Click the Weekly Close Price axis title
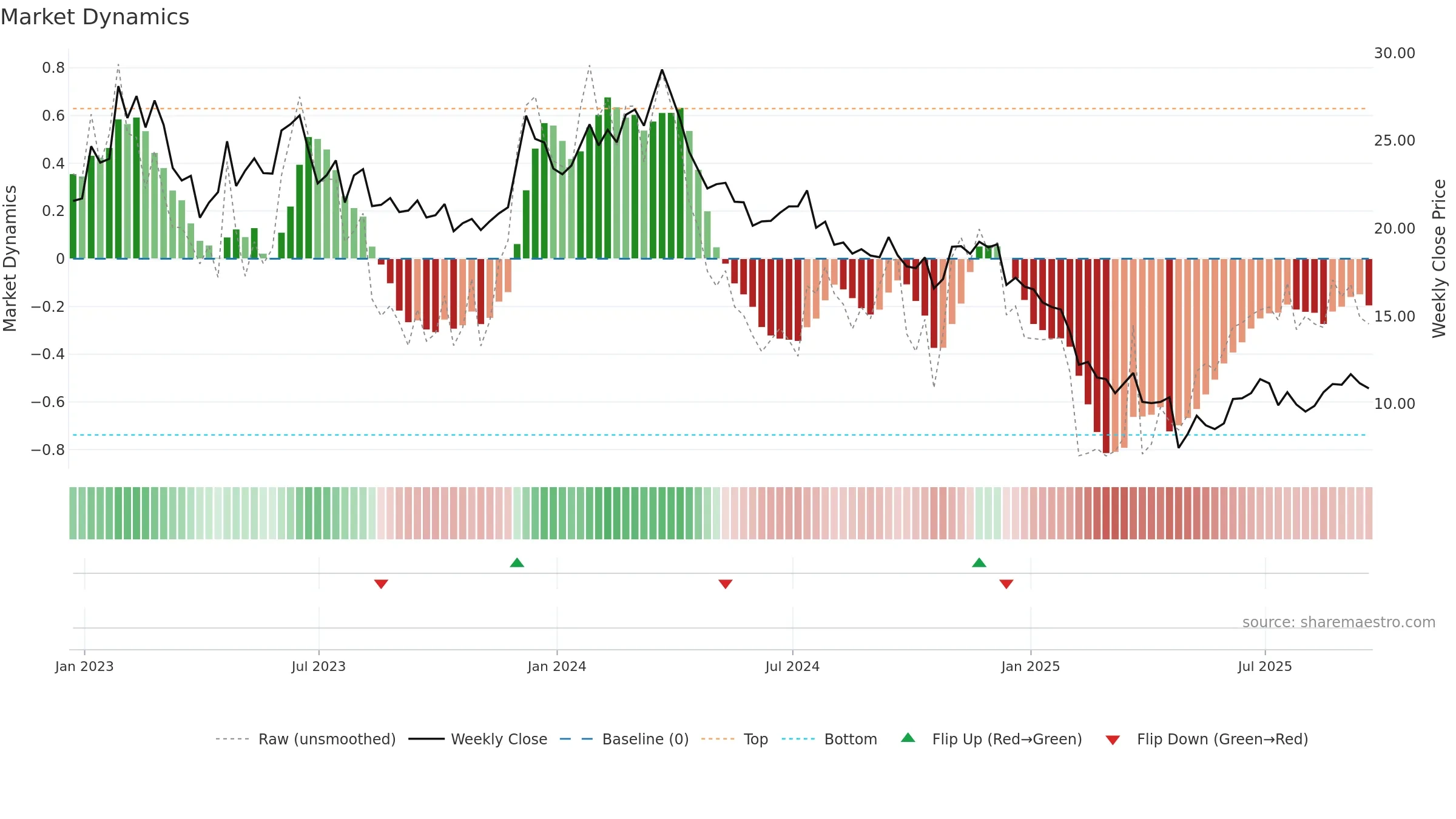 [x=1439, y=258]
